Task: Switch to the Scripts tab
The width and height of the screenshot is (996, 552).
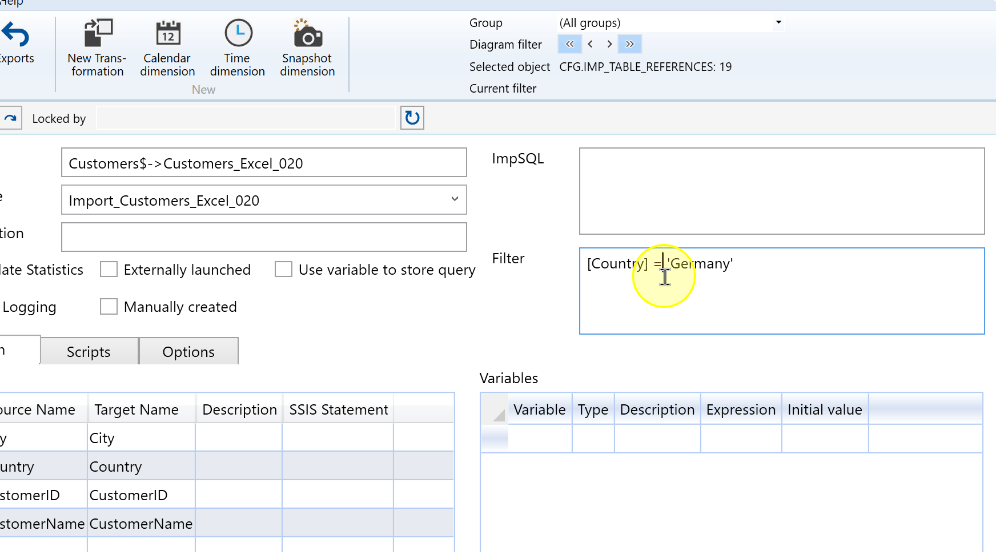Action: click(89, 351)
